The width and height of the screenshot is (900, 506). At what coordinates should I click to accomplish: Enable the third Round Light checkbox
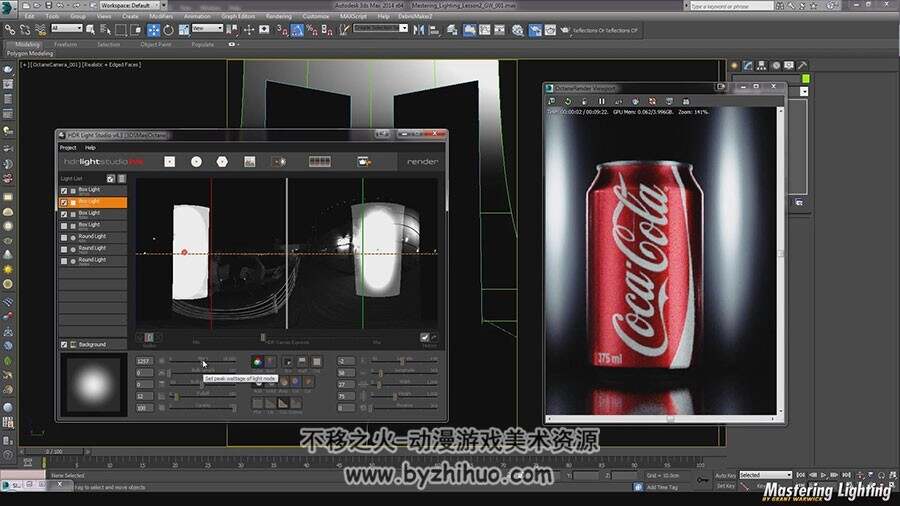[64, 261]
